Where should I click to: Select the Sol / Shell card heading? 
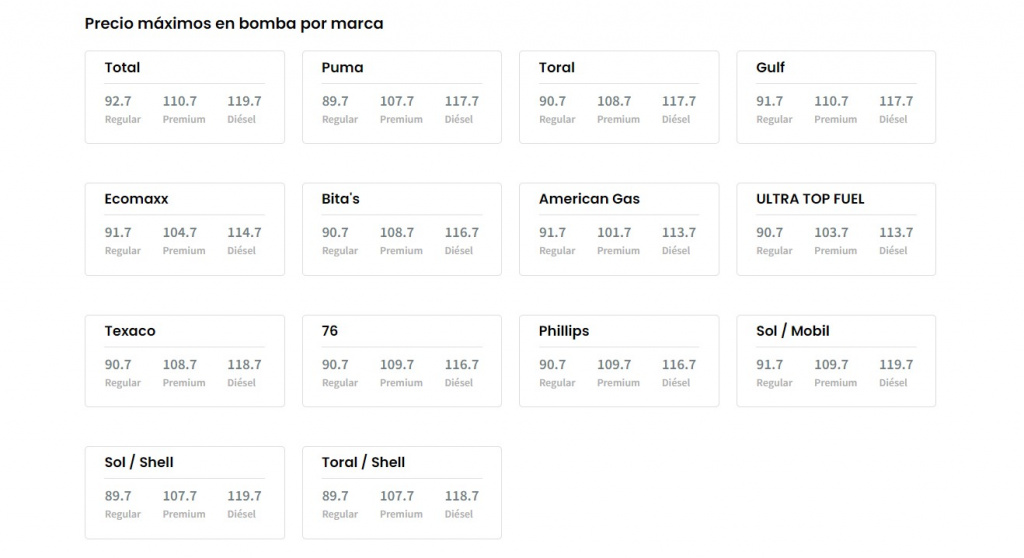(x=139, y=462)
